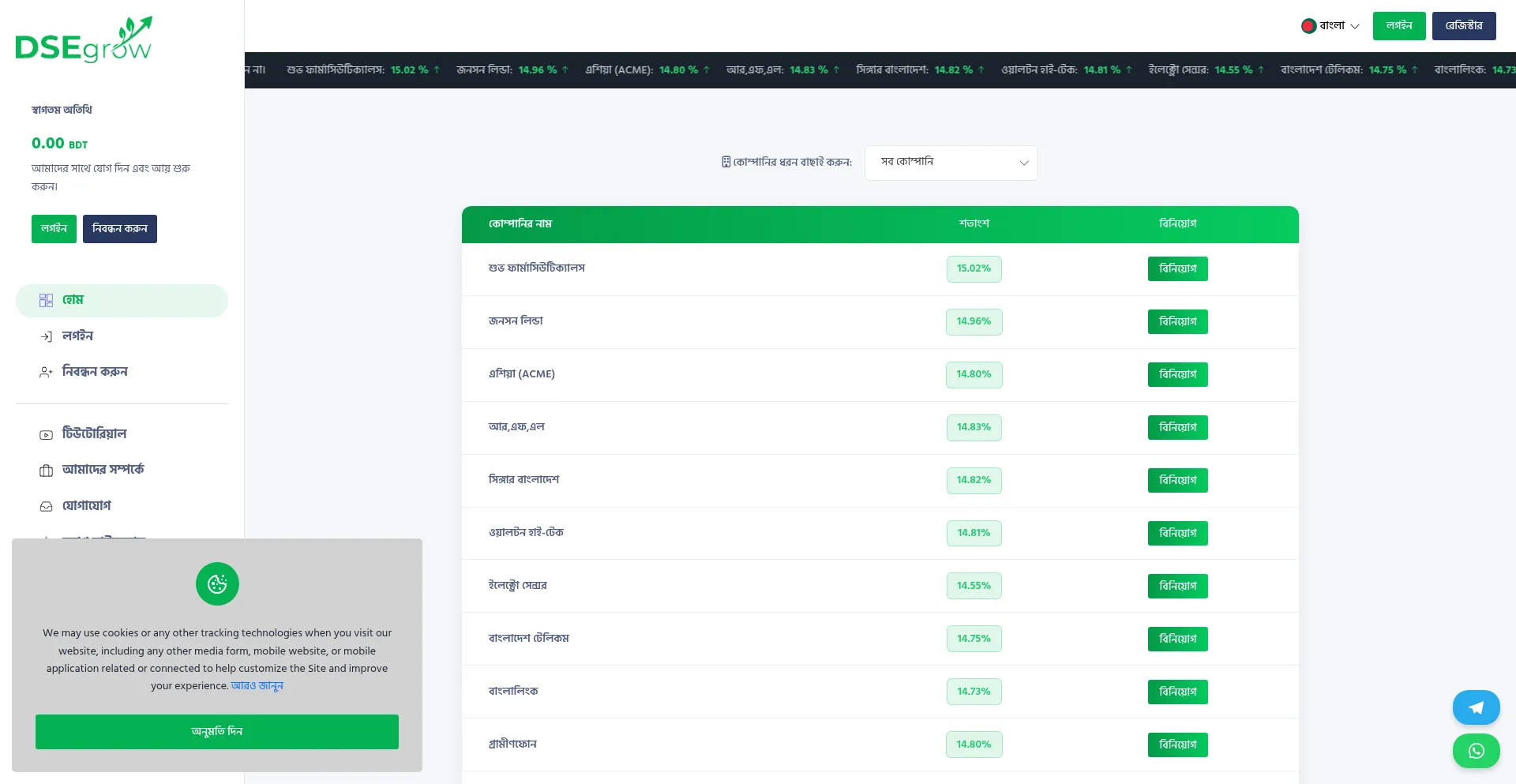Viewport: 1516px width, 784px height.
Task: Open WhatsApp chat via floating green icon
Action: point(1476,751)
